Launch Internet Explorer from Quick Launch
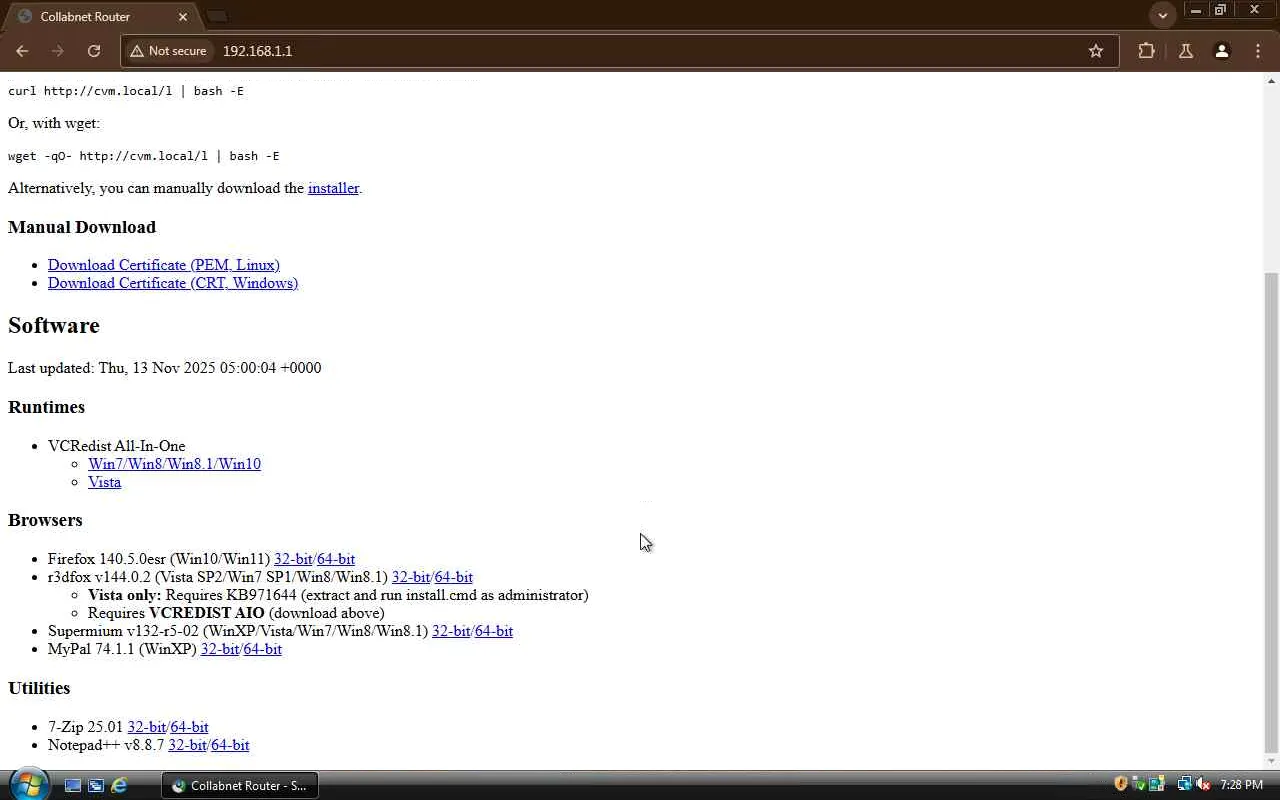The width and height of the screenshot is (1280, 800). tap(119, 786)
